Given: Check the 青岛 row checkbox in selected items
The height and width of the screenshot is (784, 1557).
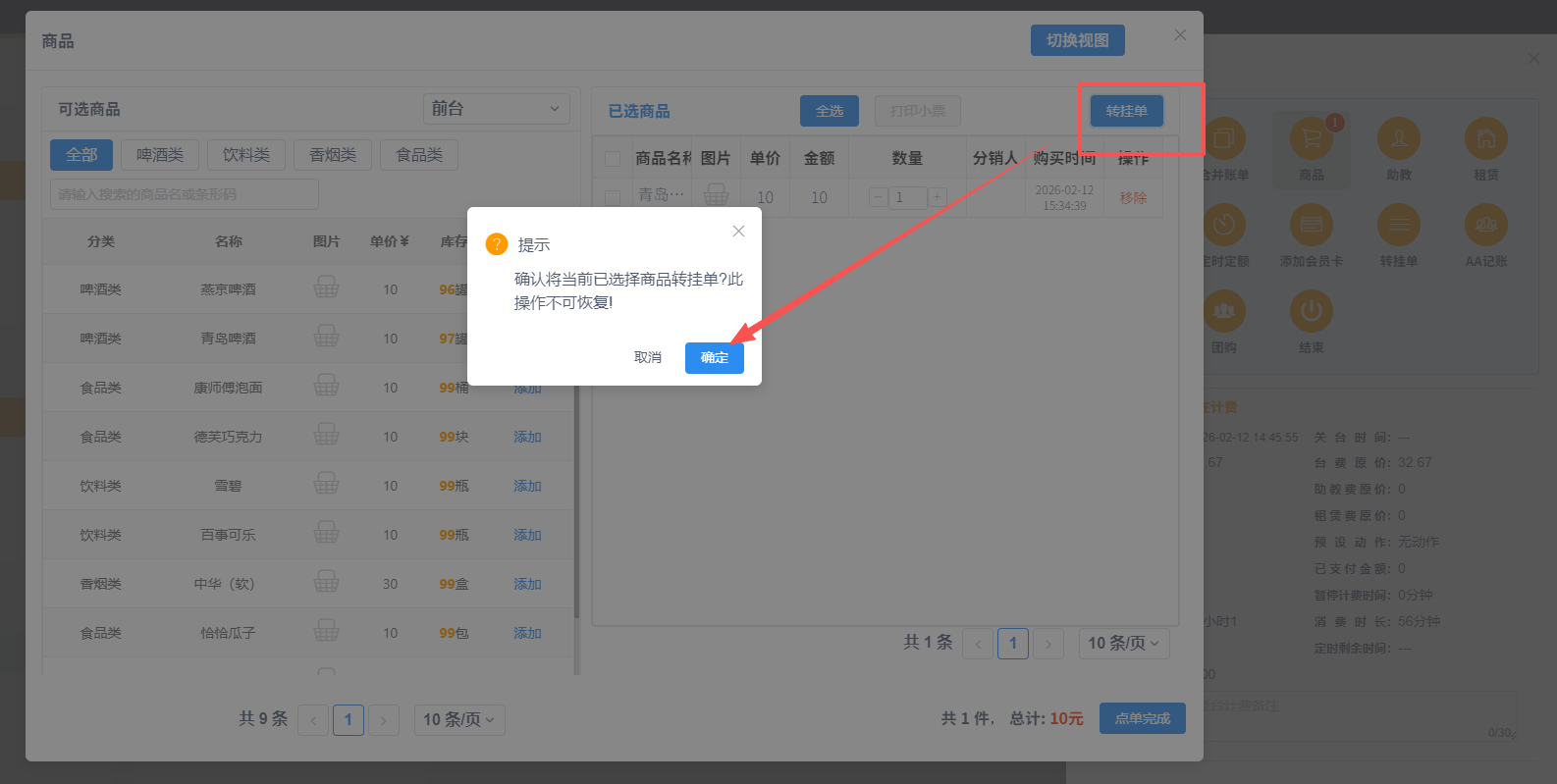Looking at the screenshot, I should click(x=613, y=197).
